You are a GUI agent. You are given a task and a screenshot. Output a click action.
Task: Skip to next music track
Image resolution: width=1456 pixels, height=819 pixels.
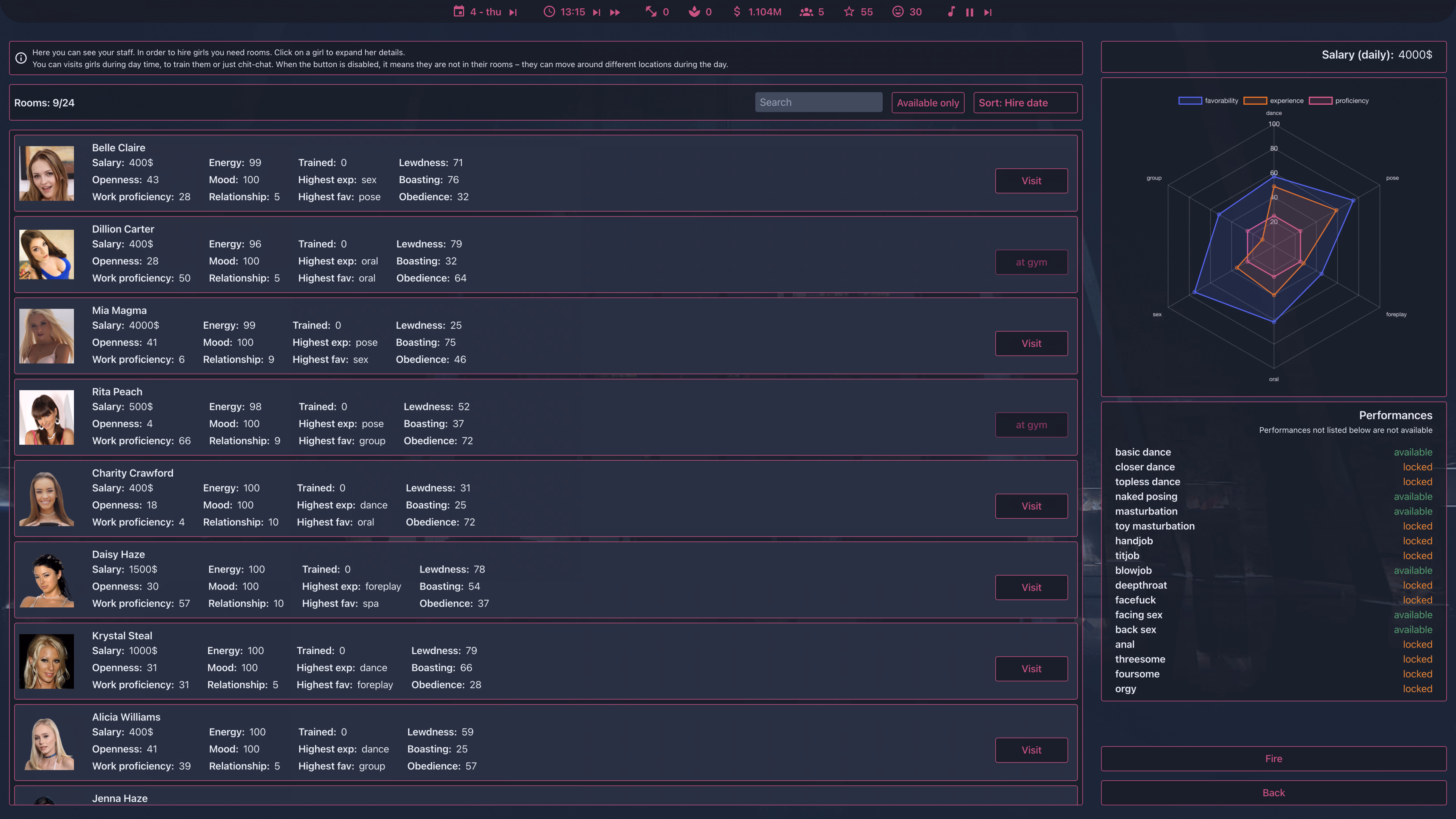coord(987,13)
